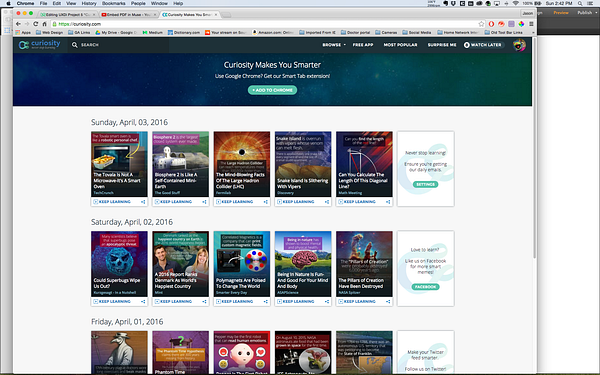Share the Diagonal Line card
The width and height of the screenshot is (600, 375).
(x=388, y=202)
